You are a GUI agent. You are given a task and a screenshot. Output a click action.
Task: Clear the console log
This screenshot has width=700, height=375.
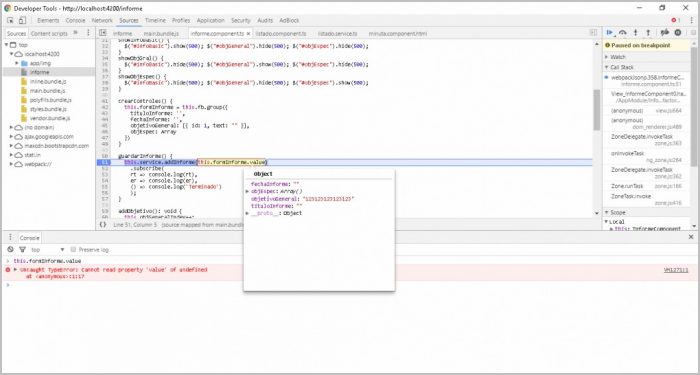point(11,250)
